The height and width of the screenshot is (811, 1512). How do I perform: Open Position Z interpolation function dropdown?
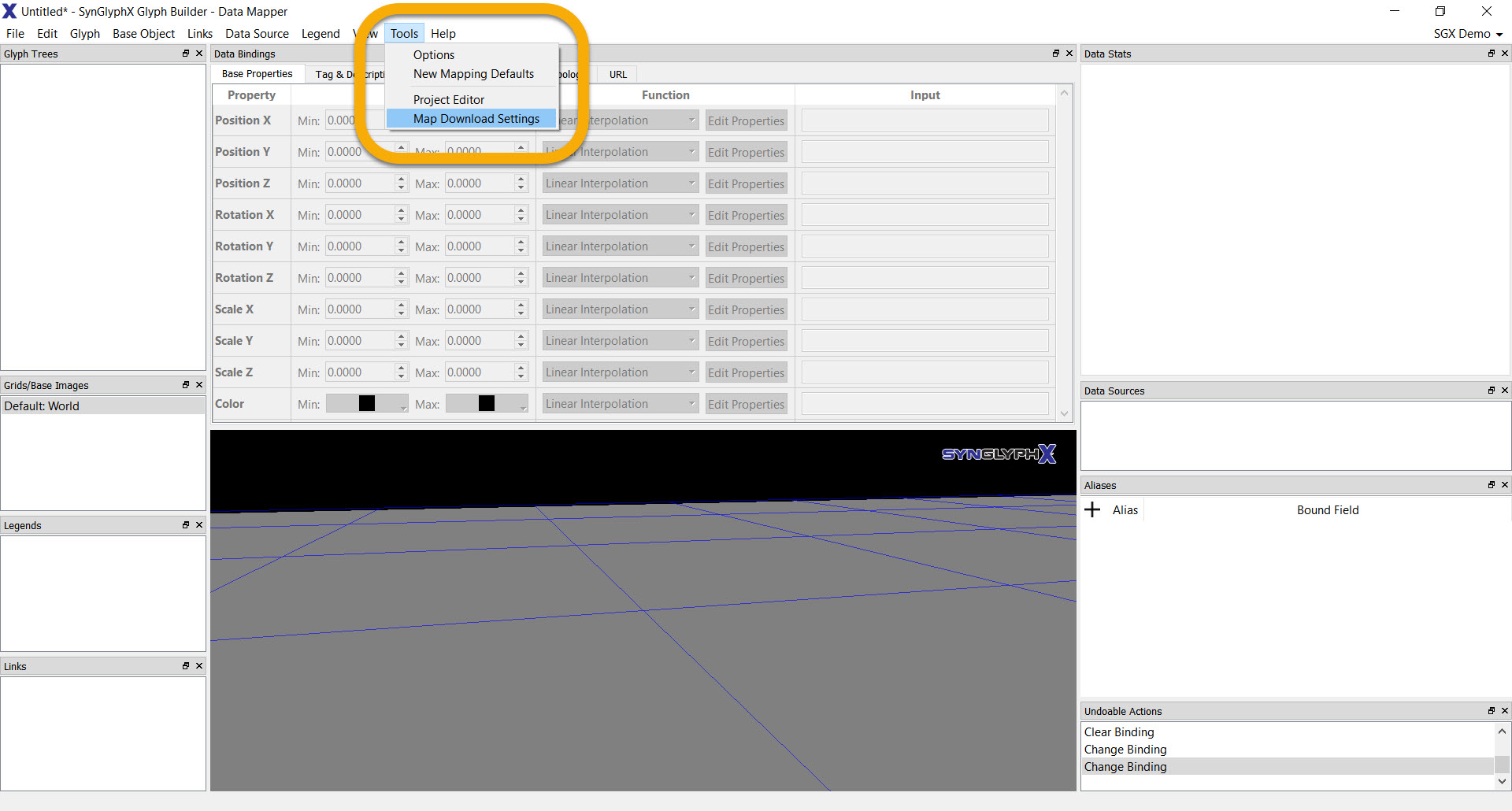(621, 183)
